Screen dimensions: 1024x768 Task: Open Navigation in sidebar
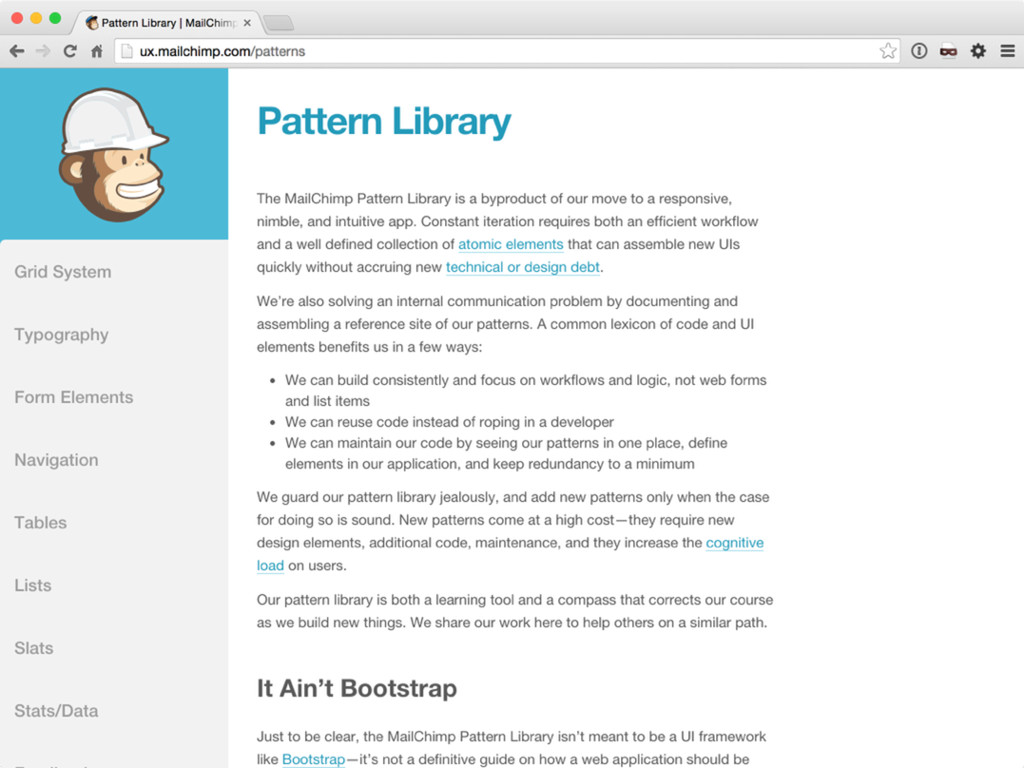56,460
